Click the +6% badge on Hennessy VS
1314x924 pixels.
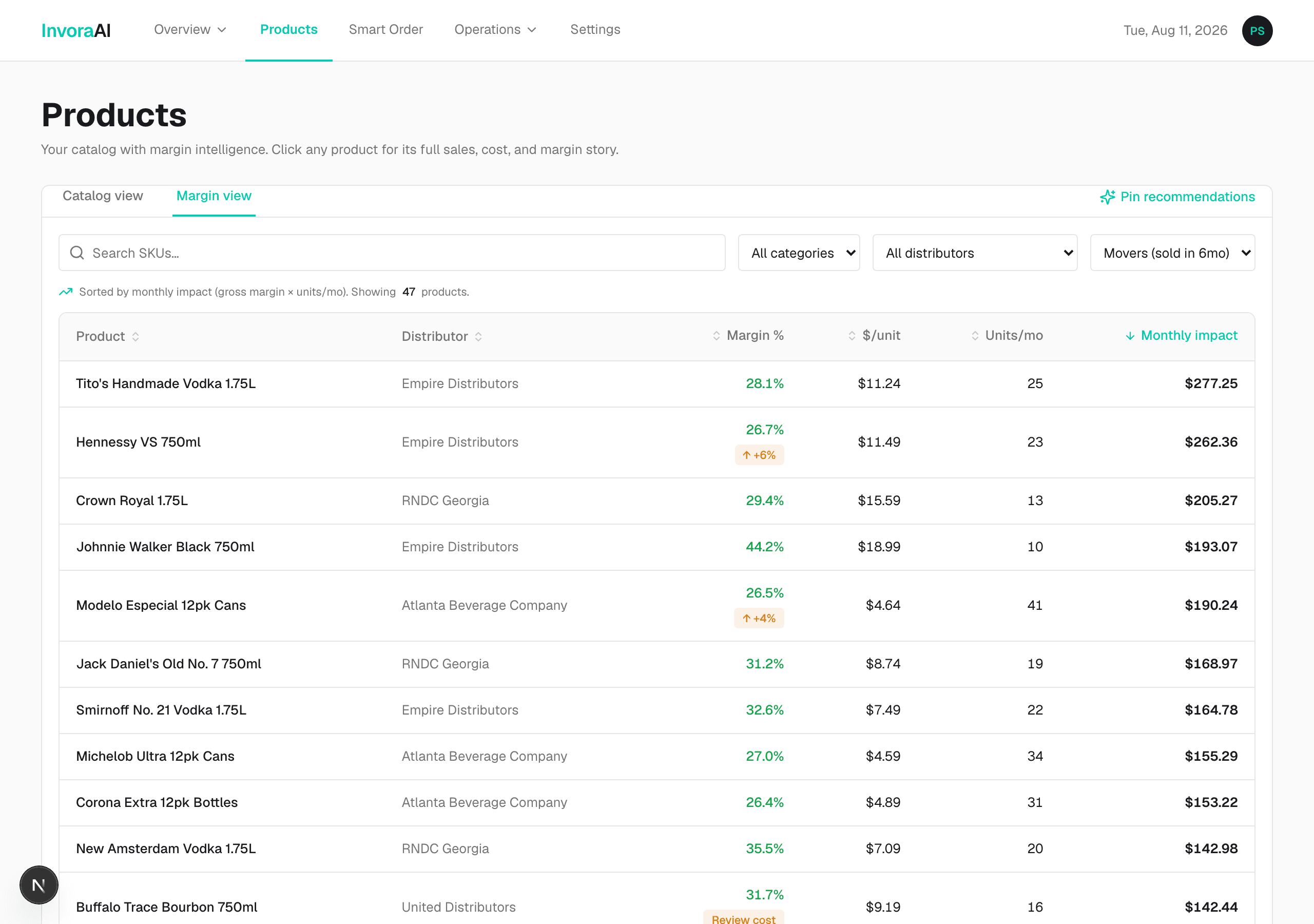tap(760, 455)
